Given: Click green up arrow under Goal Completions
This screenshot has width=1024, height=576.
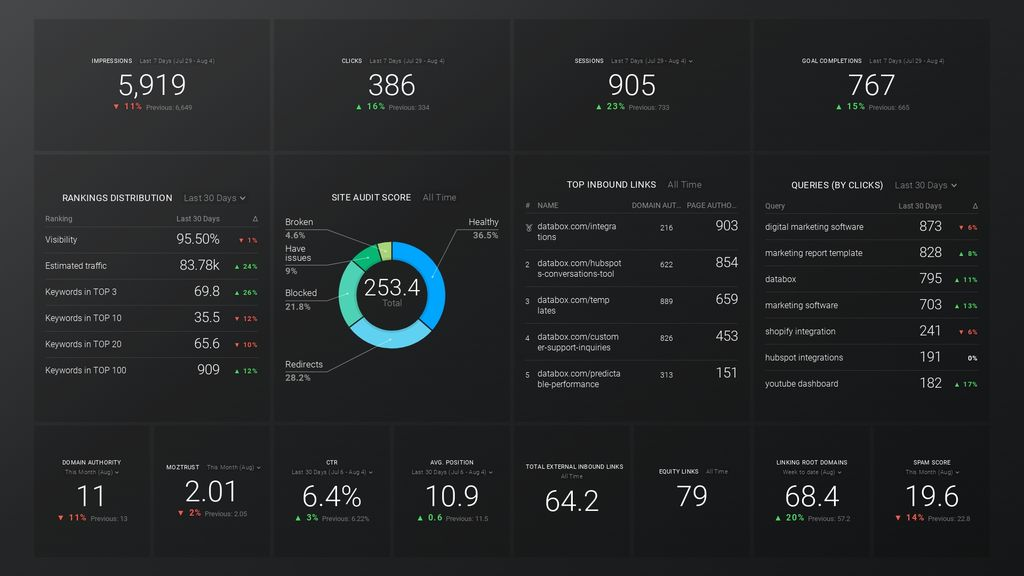Looking at the screenshot, I should 839,106.
